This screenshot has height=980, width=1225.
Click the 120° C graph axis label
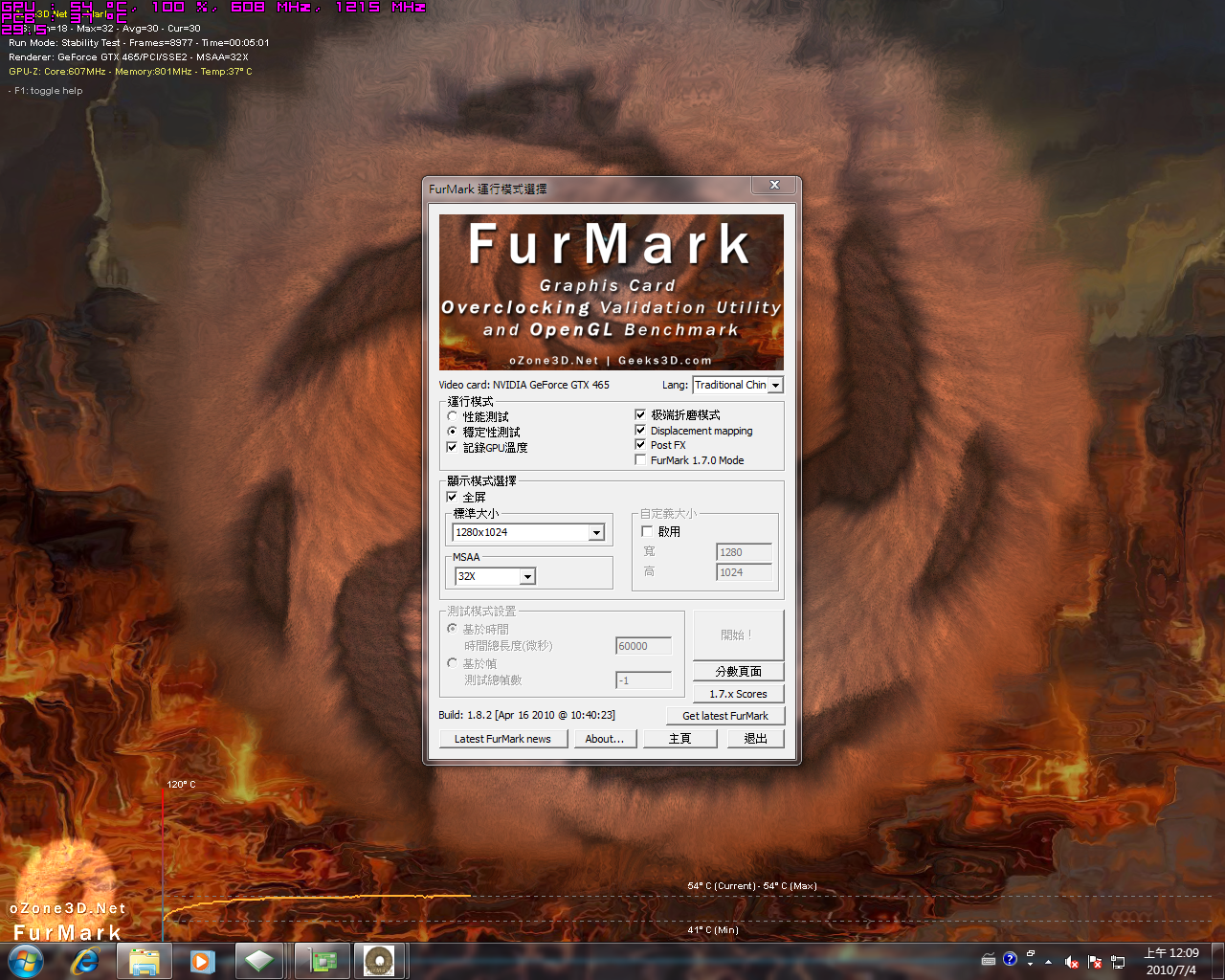(181, 785)
